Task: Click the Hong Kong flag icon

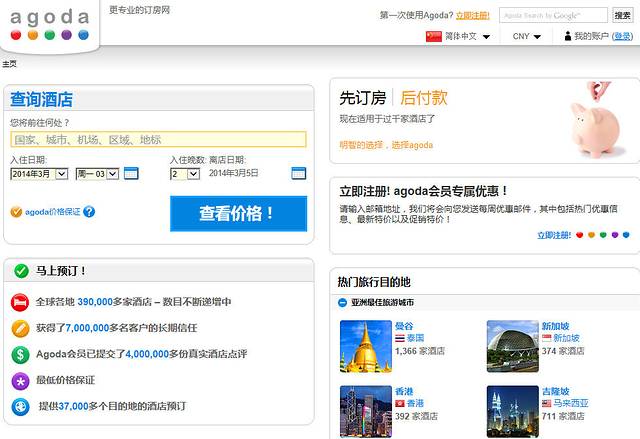Action: coord(400,404)
